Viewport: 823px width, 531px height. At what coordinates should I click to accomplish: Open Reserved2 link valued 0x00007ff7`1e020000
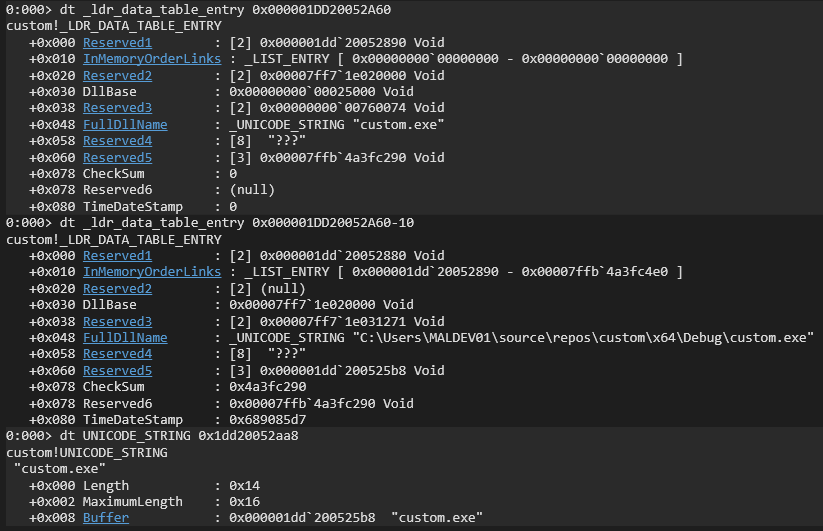pos(117,75)
